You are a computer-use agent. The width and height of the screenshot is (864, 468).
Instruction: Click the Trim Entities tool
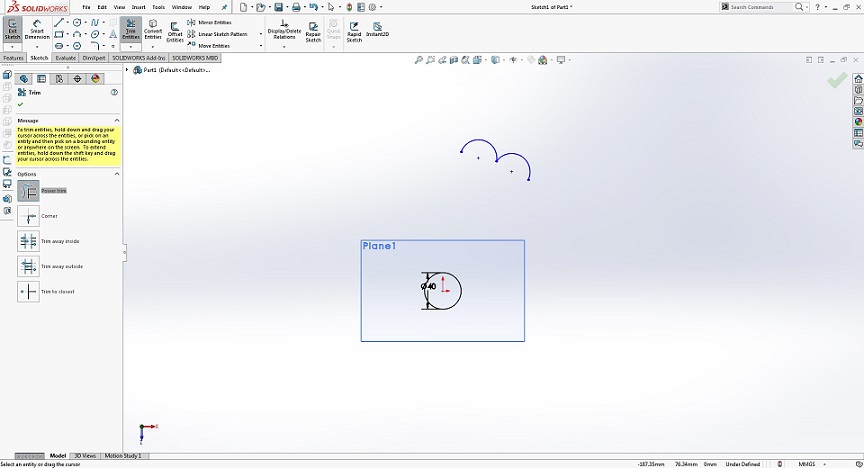point(131,30)
